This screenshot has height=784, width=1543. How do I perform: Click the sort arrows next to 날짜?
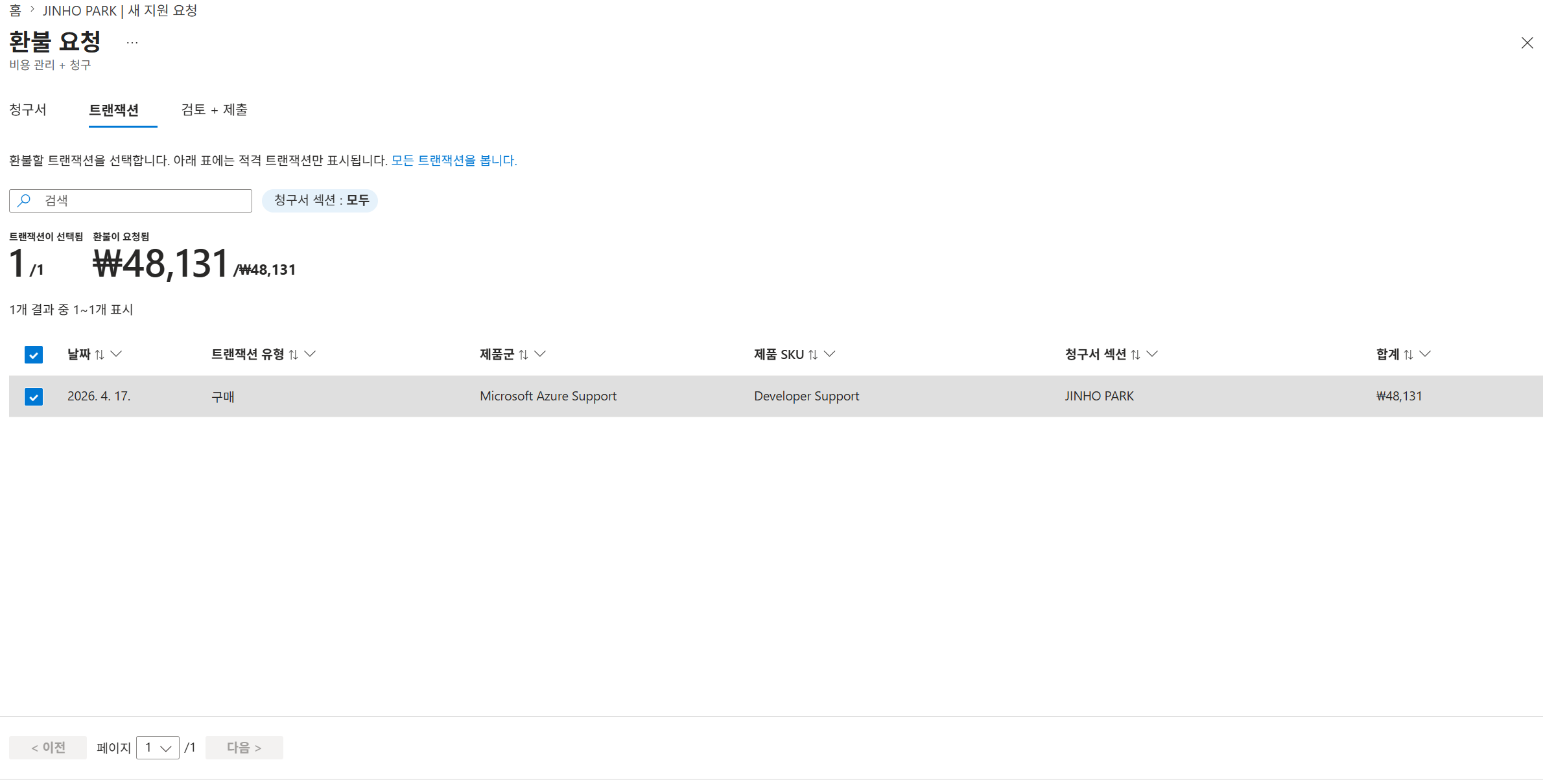coord(99,354)
